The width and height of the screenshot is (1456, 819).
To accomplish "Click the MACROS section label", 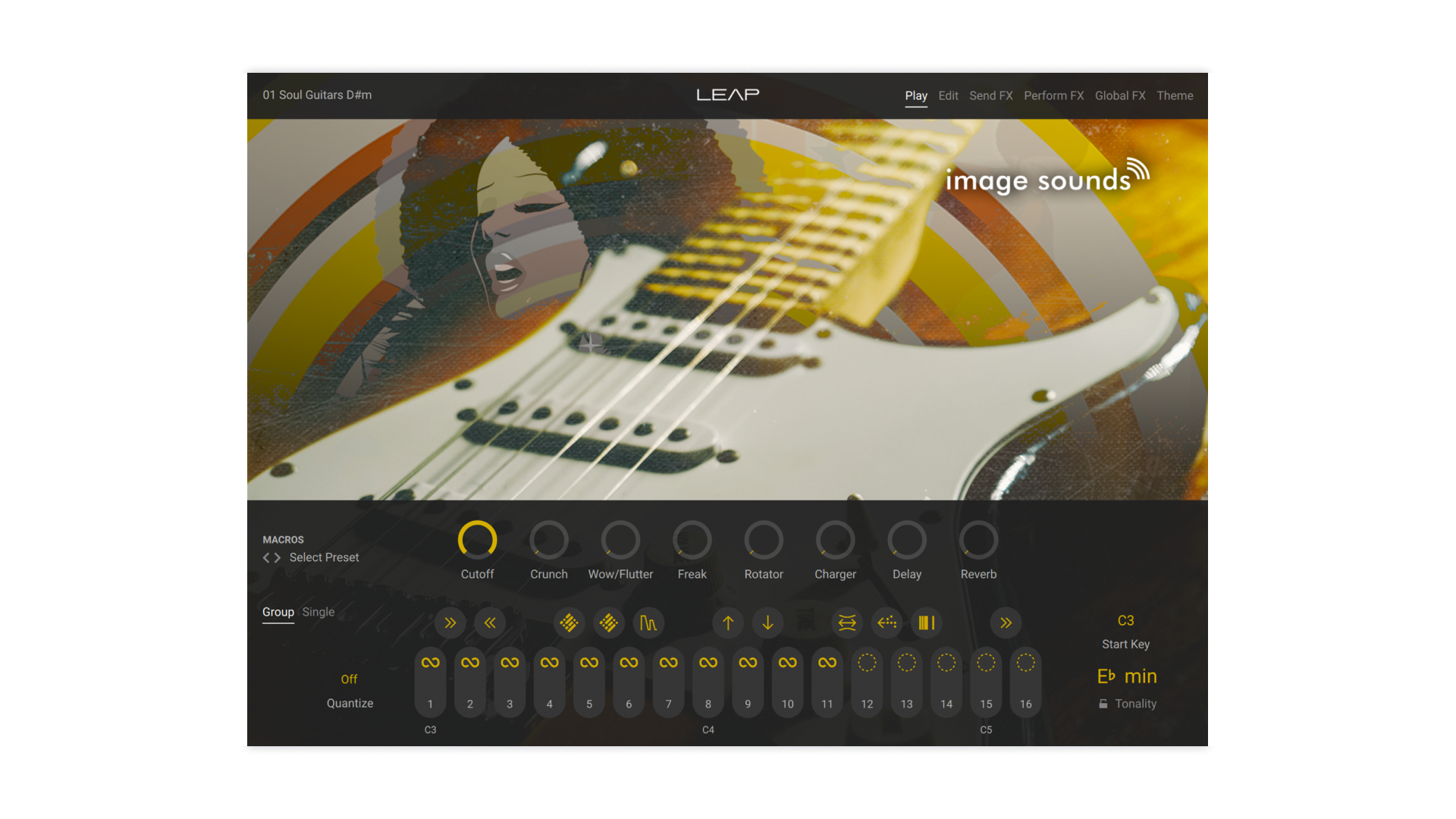I will coord(283,540).
